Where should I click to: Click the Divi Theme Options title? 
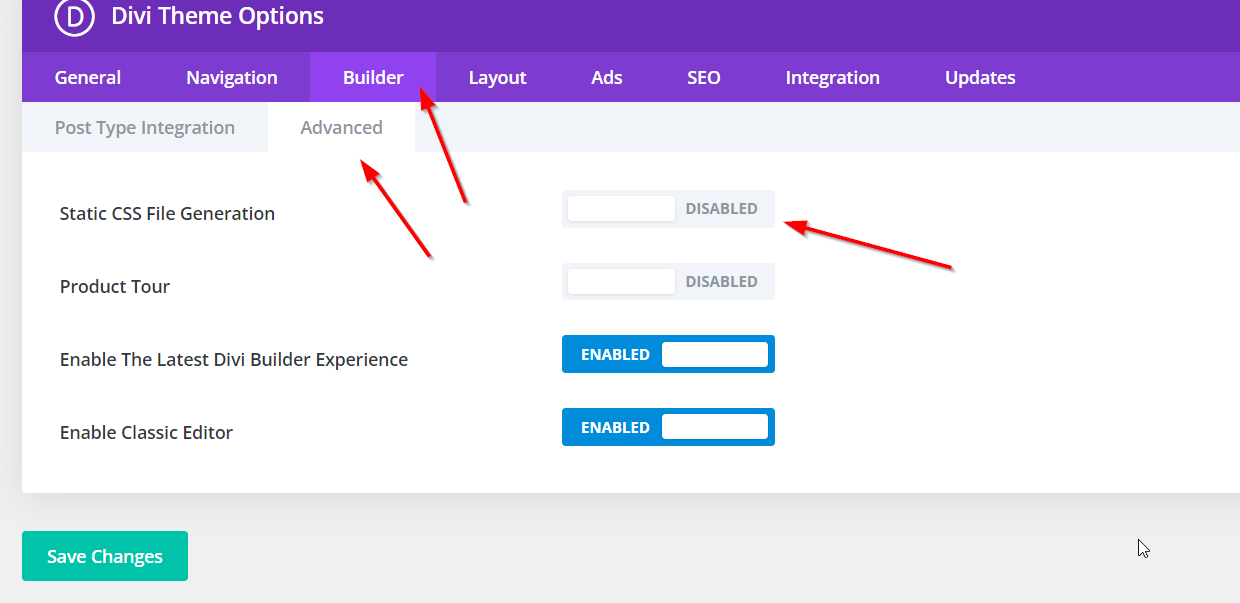tap(217, 16)
